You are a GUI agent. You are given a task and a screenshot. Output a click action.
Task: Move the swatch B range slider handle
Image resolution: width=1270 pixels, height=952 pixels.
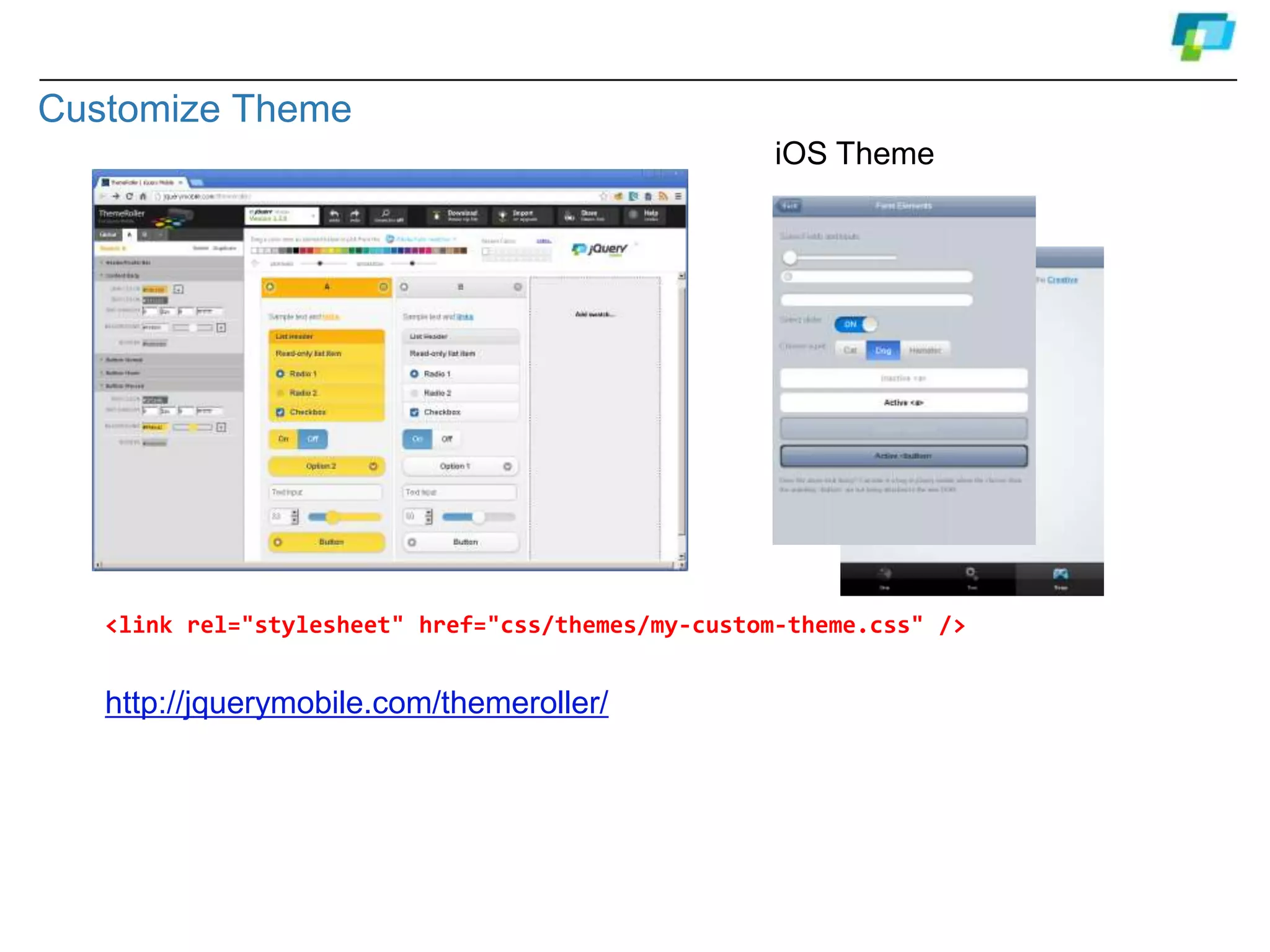click(479, 517)
